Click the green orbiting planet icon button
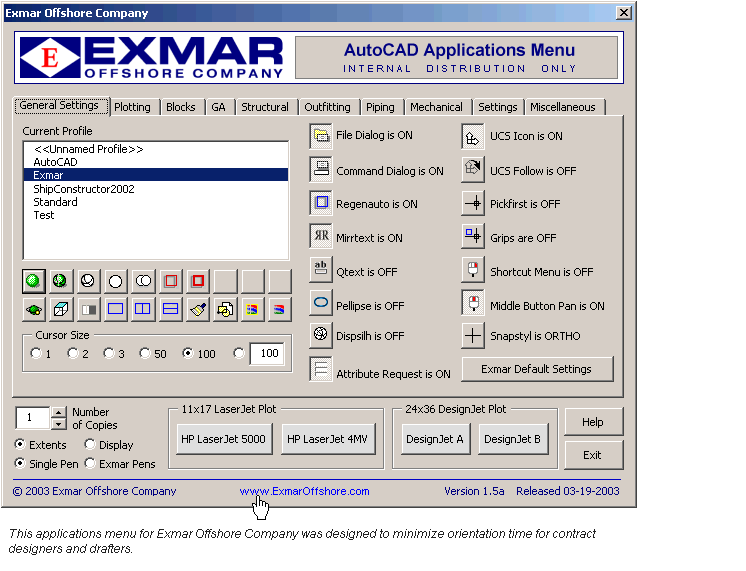Screen dimensions: 746x571 click(x=33, y=310)
